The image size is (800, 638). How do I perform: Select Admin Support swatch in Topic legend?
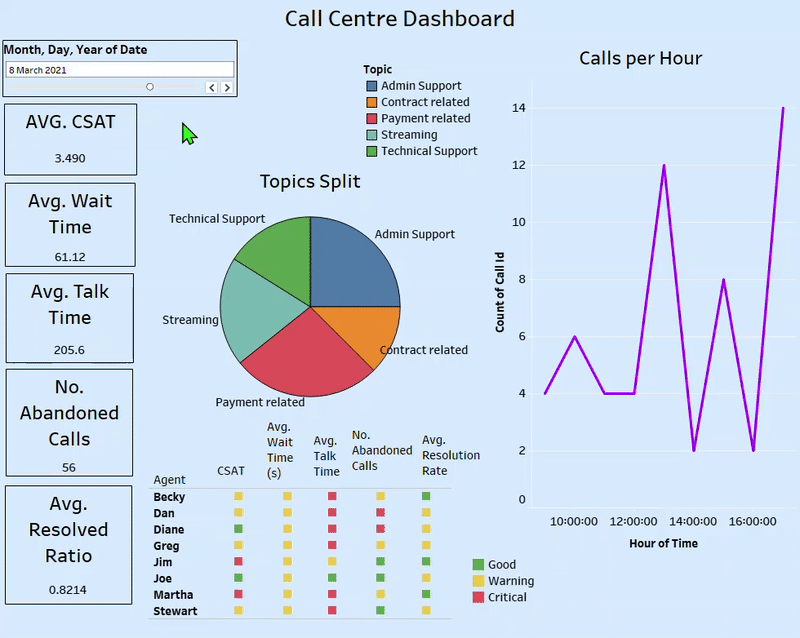pos(372,86)
